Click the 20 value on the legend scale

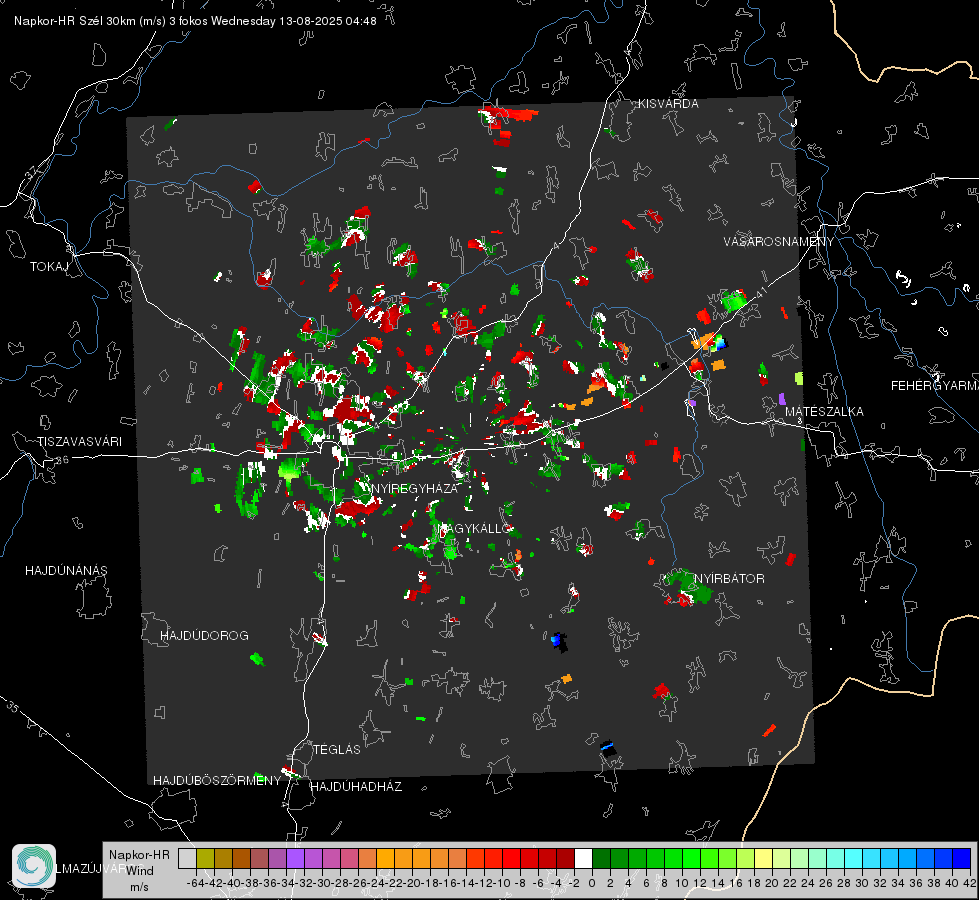point(772,883)
